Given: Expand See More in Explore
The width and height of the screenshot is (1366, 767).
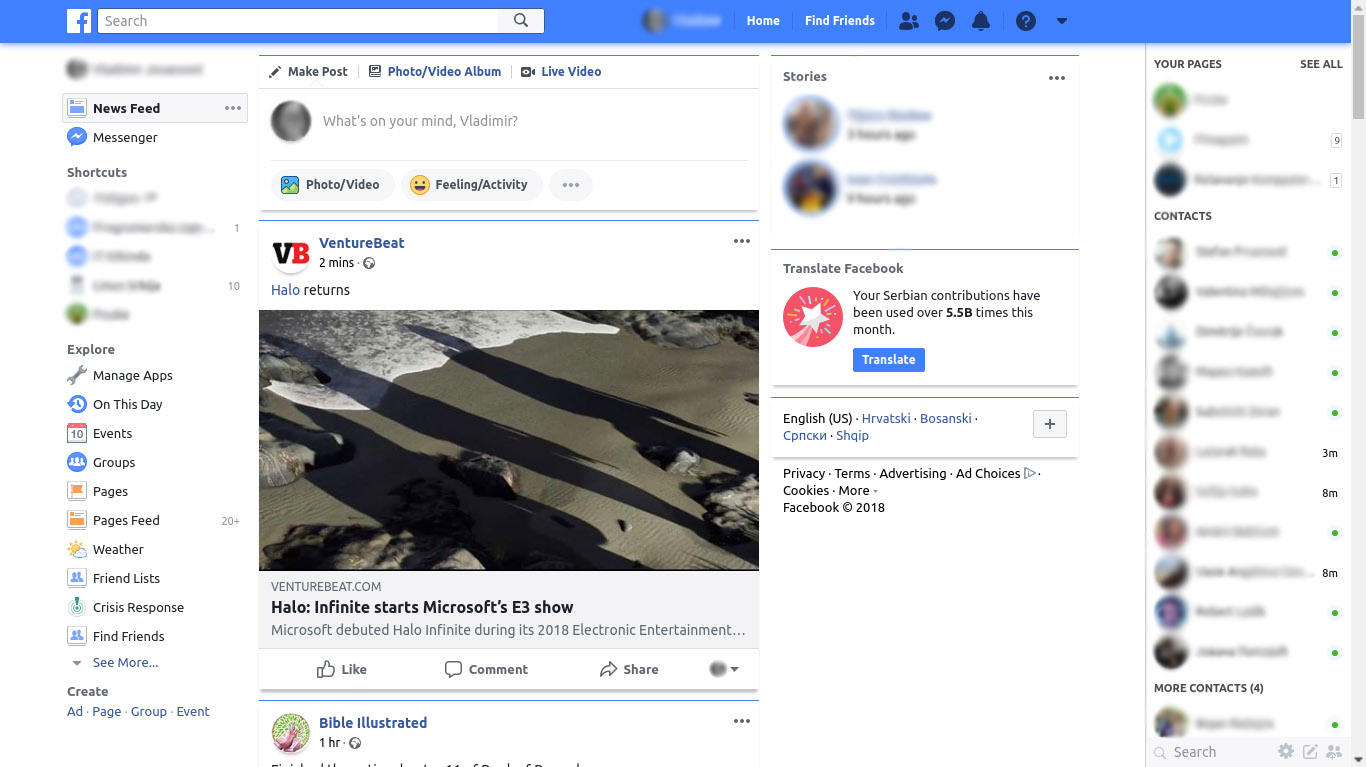Looking at the screenshot, I should (125, 662).
